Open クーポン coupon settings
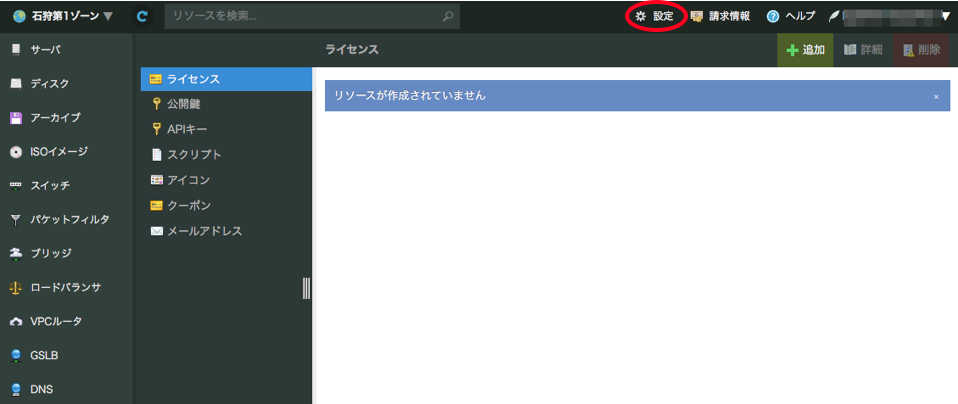The height and width of the screenshot is (404, 958). (187, 205)
